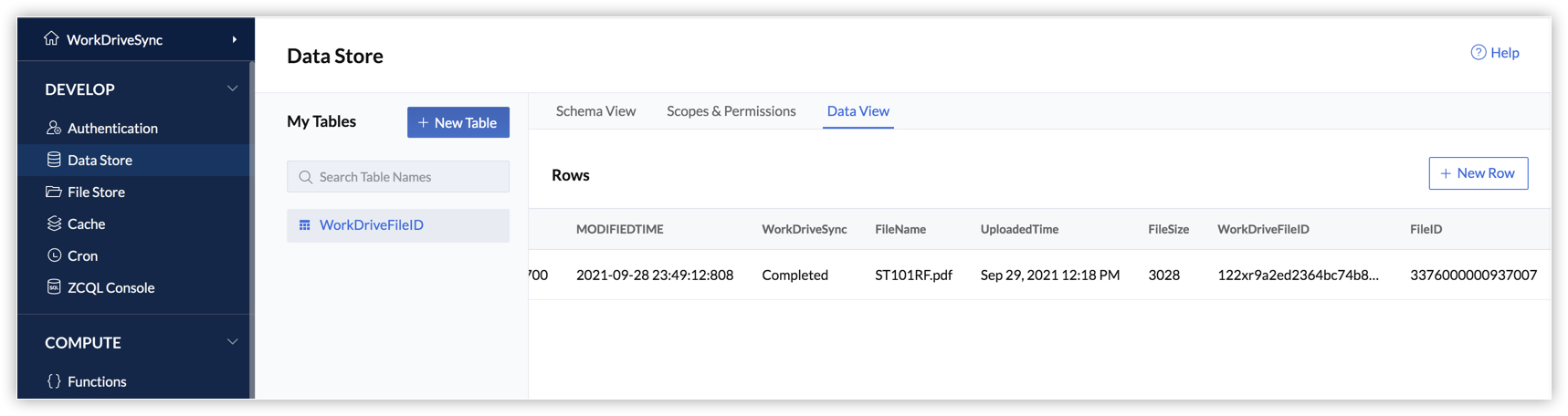Image resolution: width=1568 pixels, height=416 pixels.
Task: Click the home icon beside WorkDriveSync
Action: click(x=51, y=38)
